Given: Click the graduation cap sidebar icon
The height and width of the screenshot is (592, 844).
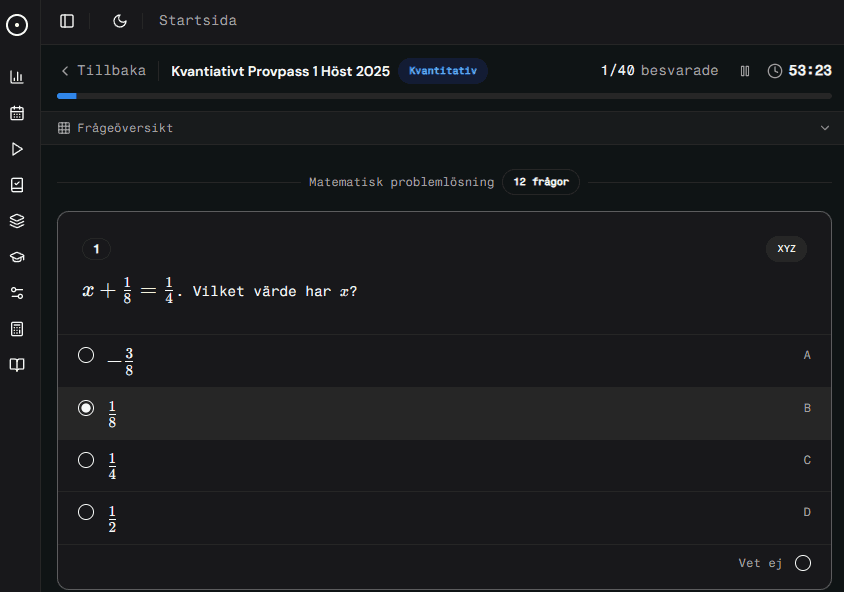Looking at the screenshot, I should [17, 257].
